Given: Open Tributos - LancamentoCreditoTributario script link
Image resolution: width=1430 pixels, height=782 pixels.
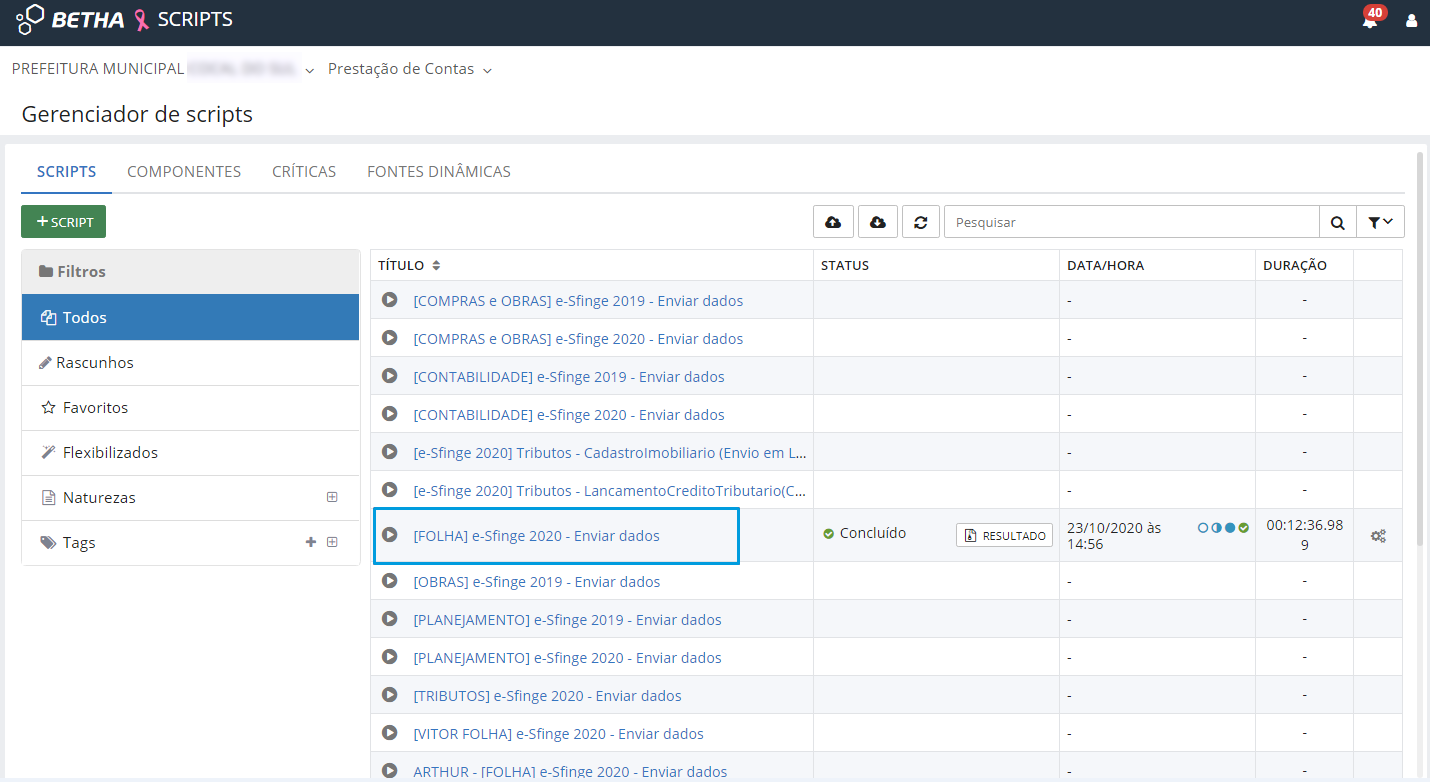Looking at the screenshot, I should [610, 490].
